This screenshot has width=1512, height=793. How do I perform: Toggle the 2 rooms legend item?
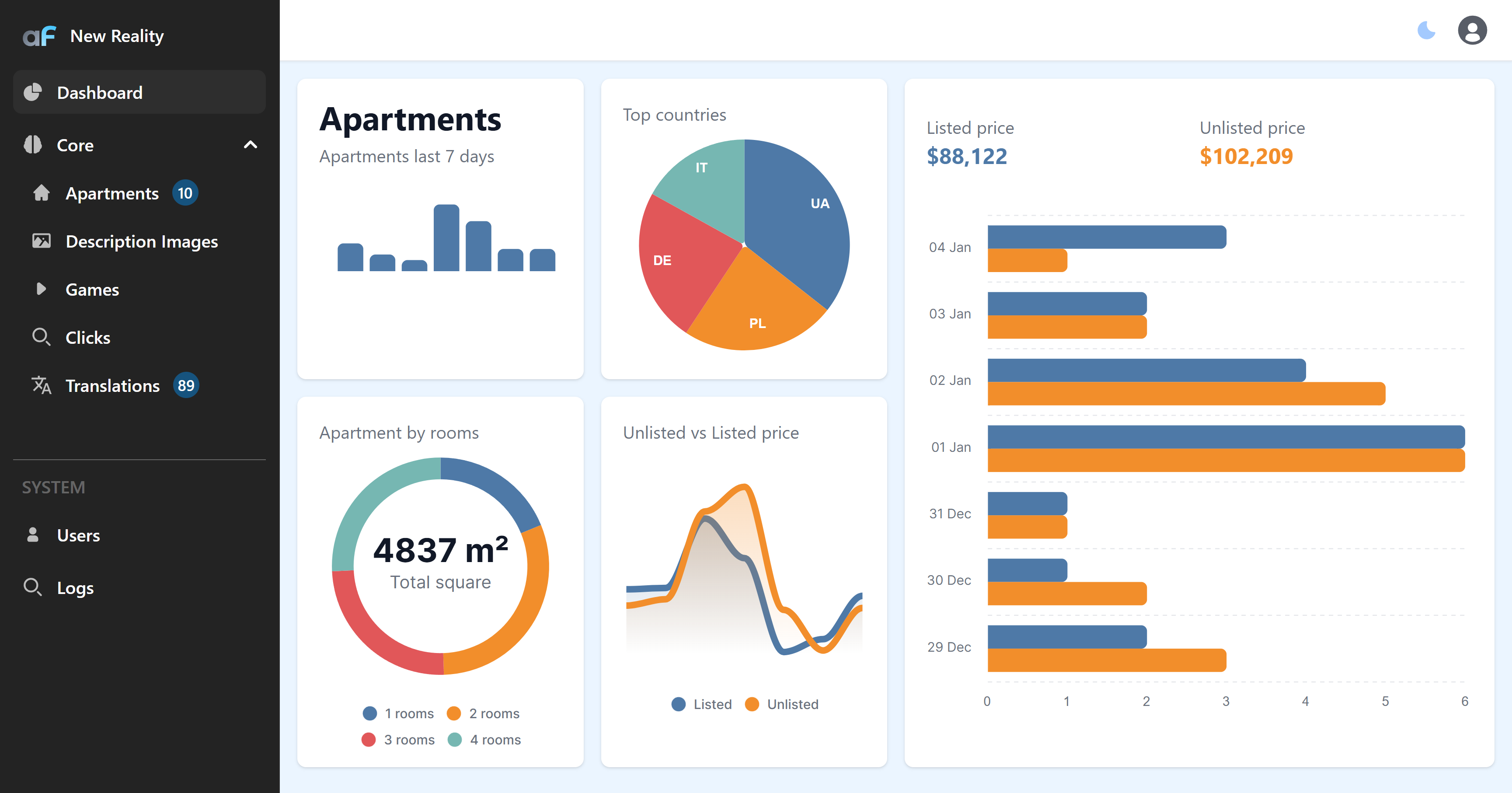click(x=483, y=713)
